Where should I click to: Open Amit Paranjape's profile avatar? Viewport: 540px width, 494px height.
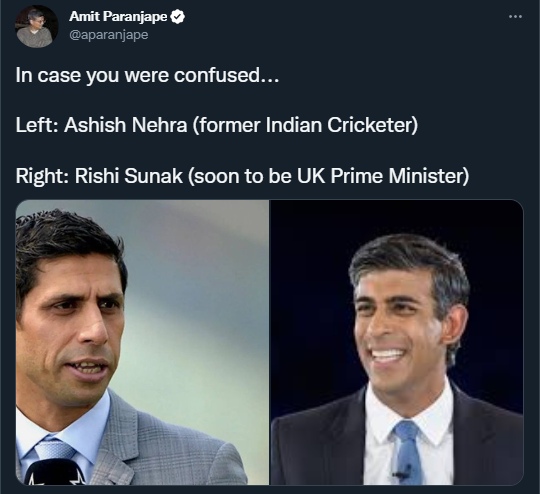click(x=37, y=27)
